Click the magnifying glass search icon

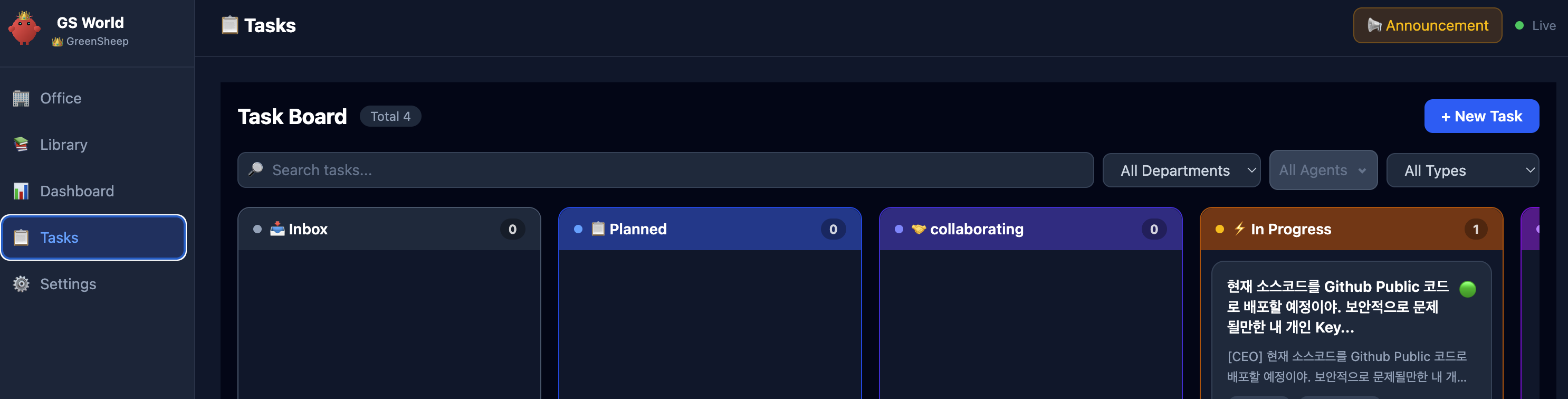click(256, 169)
